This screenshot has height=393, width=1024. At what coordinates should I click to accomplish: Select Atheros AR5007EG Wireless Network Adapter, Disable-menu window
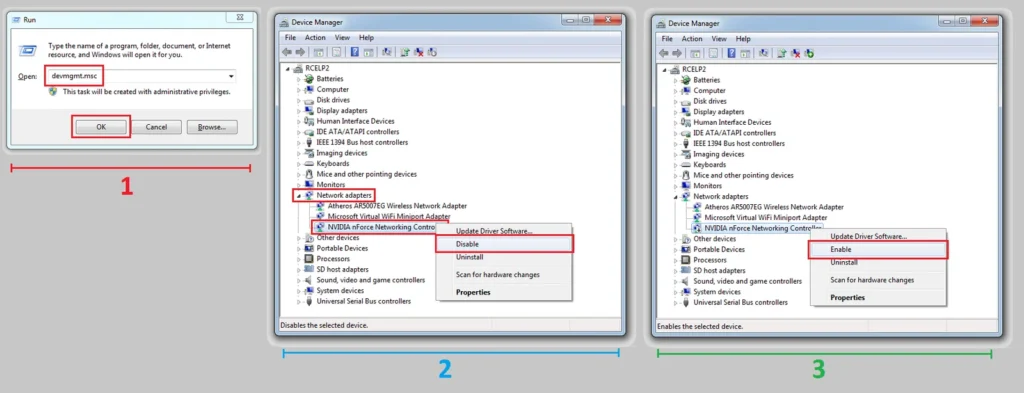point(397,206)
